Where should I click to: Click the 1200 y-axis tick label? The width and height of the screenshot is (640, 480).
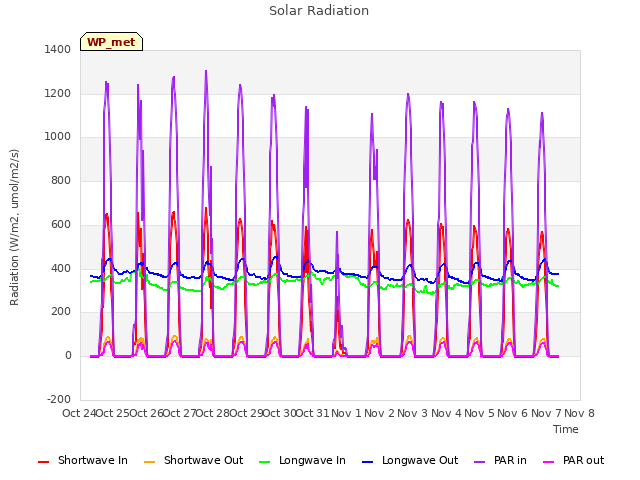point(58,93)
